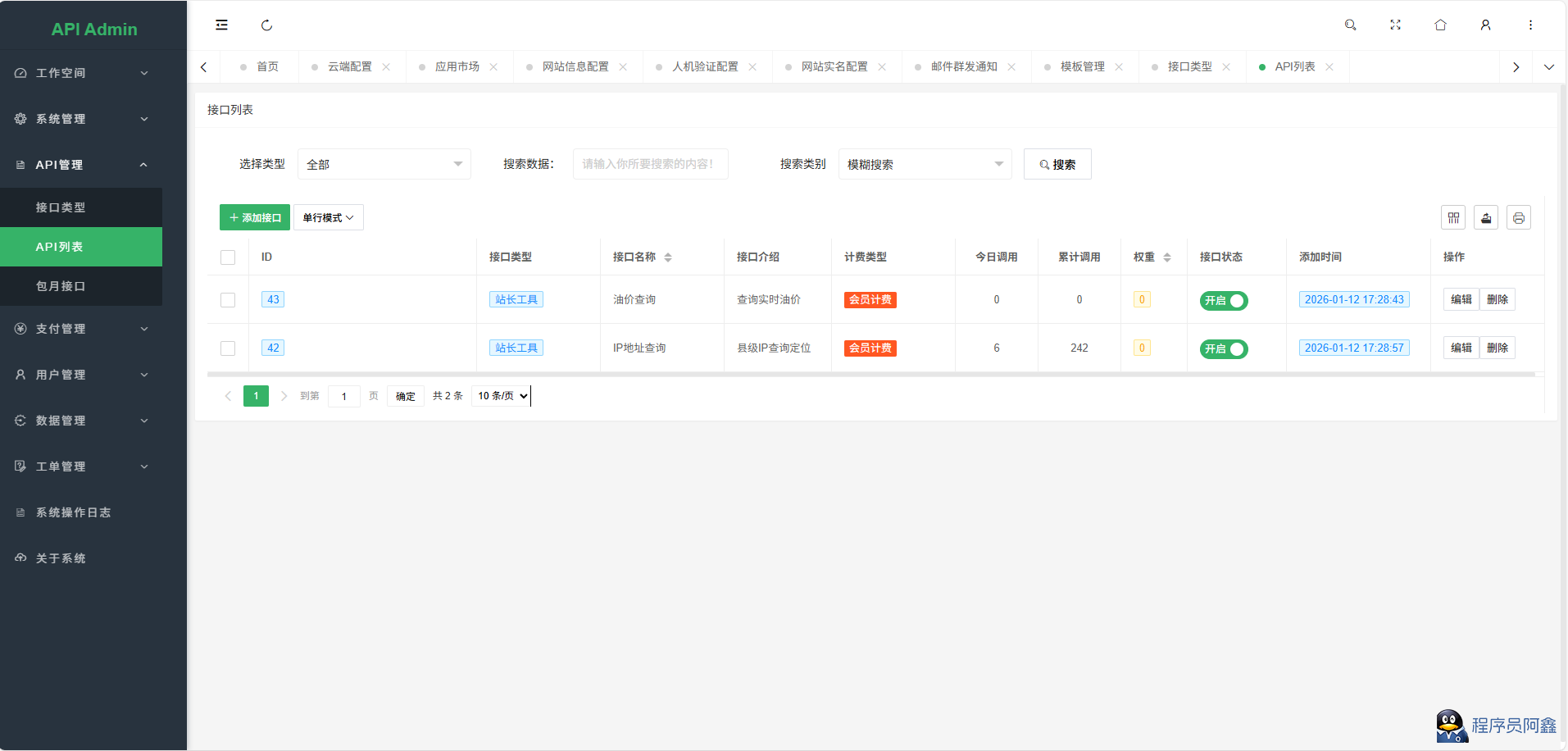Select all rows with the header checkbox
Viewport: 1568px width, 751px height.
[228, 257]
